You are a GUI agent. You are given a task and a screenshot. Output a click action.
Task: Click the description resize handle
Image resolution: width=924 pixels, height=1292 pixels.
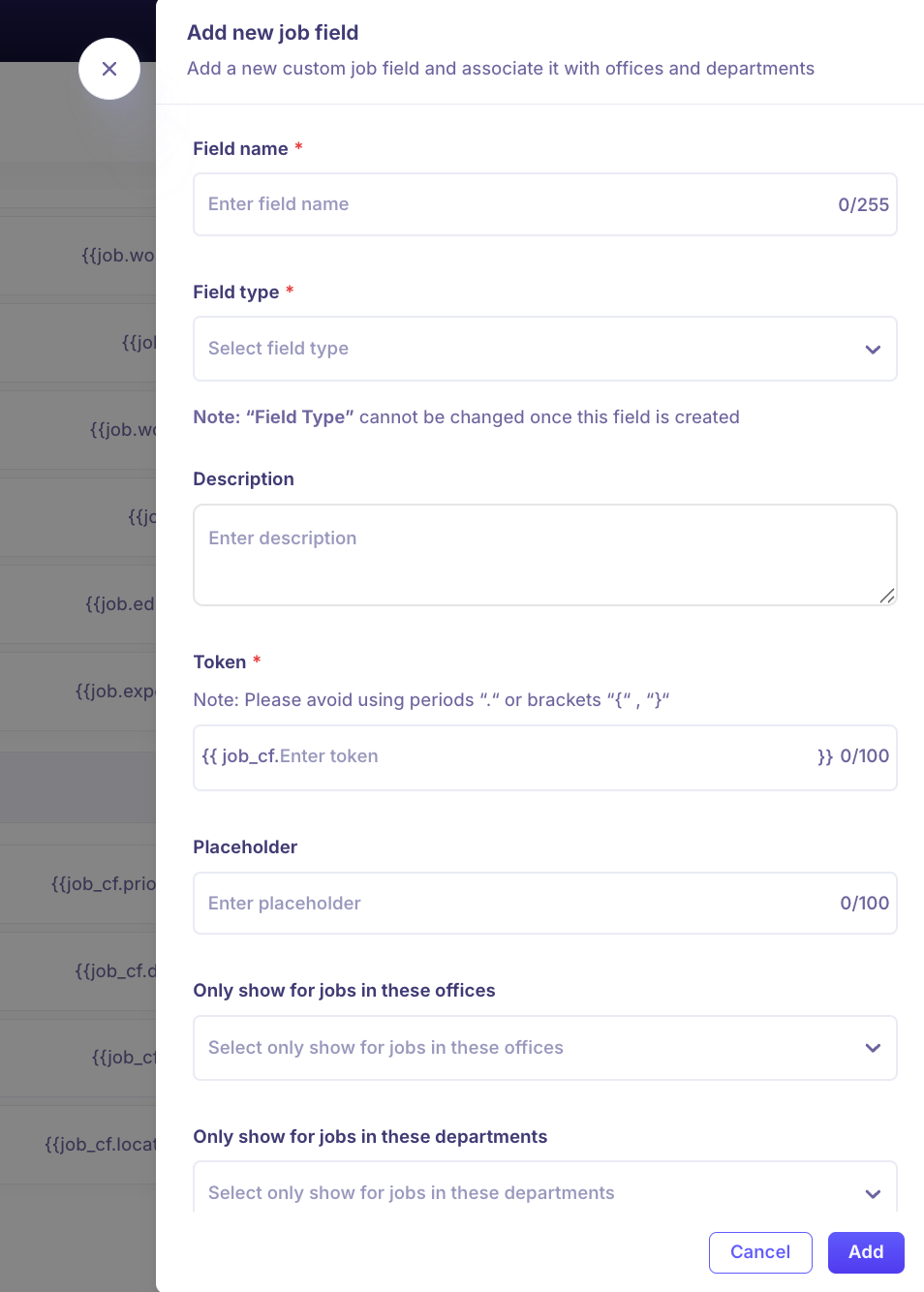coord(886,596)
